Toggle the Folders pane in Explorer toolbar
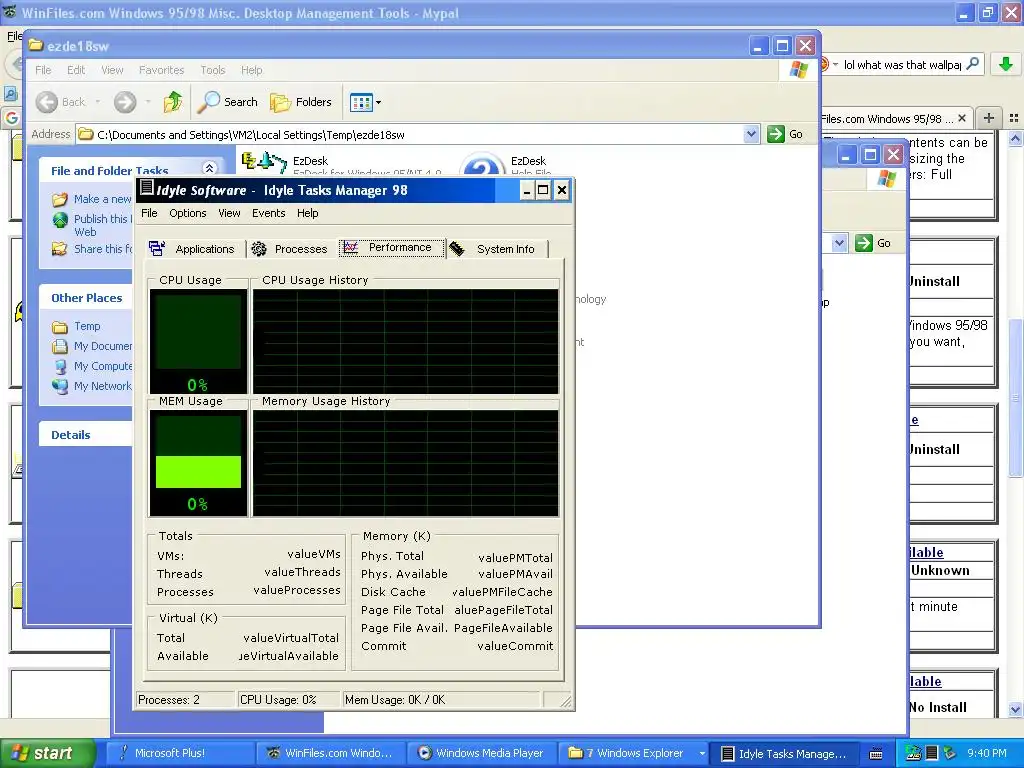This screenshot has width=1024, height=768. (301, 102)
